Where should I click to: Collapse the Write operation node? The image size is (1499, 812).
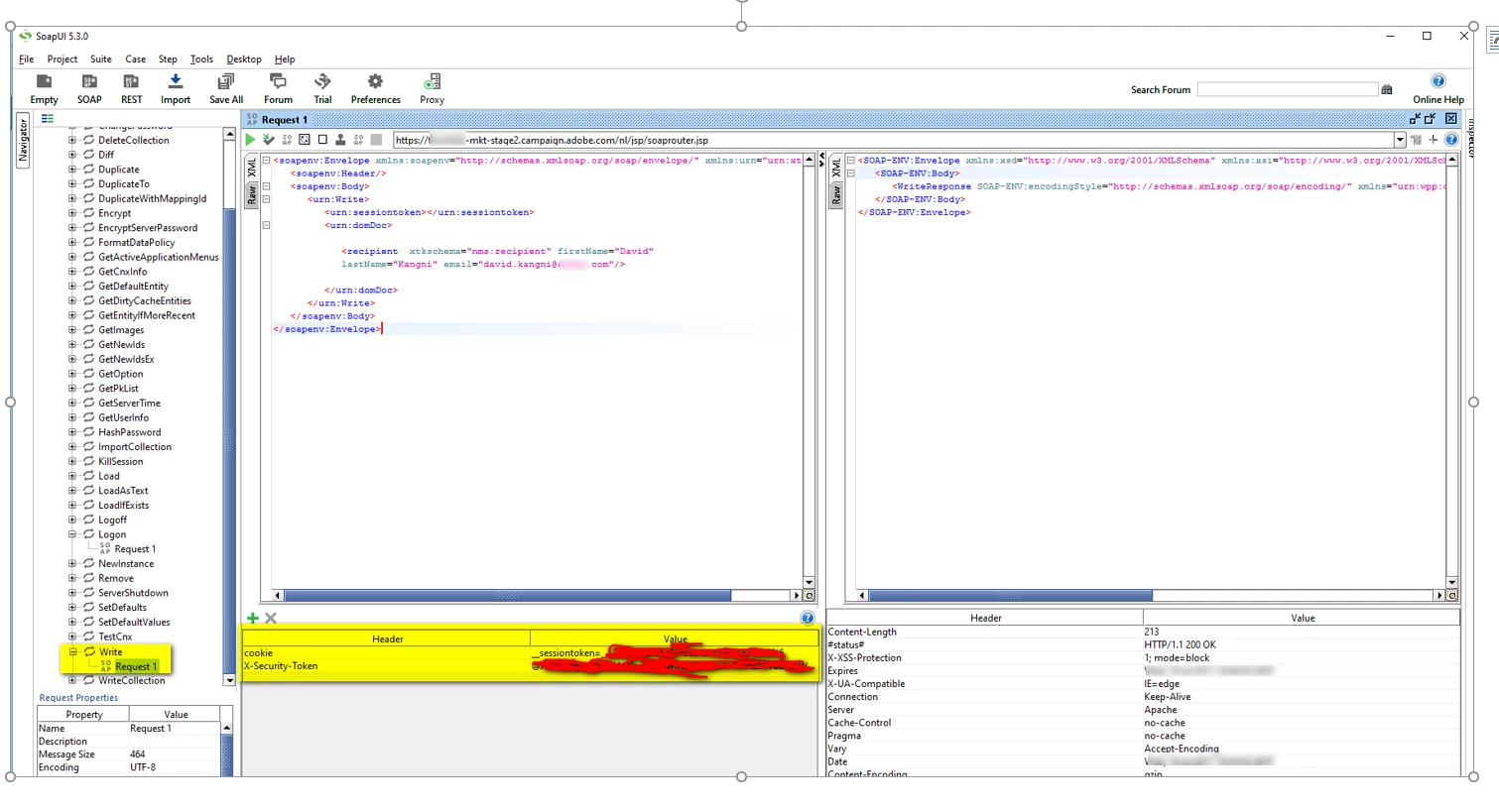click(72, 651)
